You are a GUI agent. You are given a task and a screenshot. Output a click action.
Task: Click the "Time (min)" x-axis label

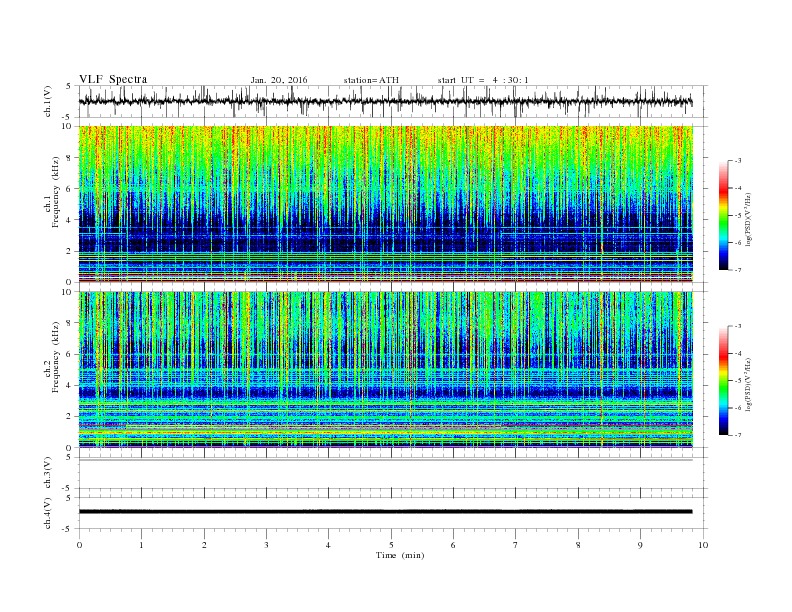[400, 555]
